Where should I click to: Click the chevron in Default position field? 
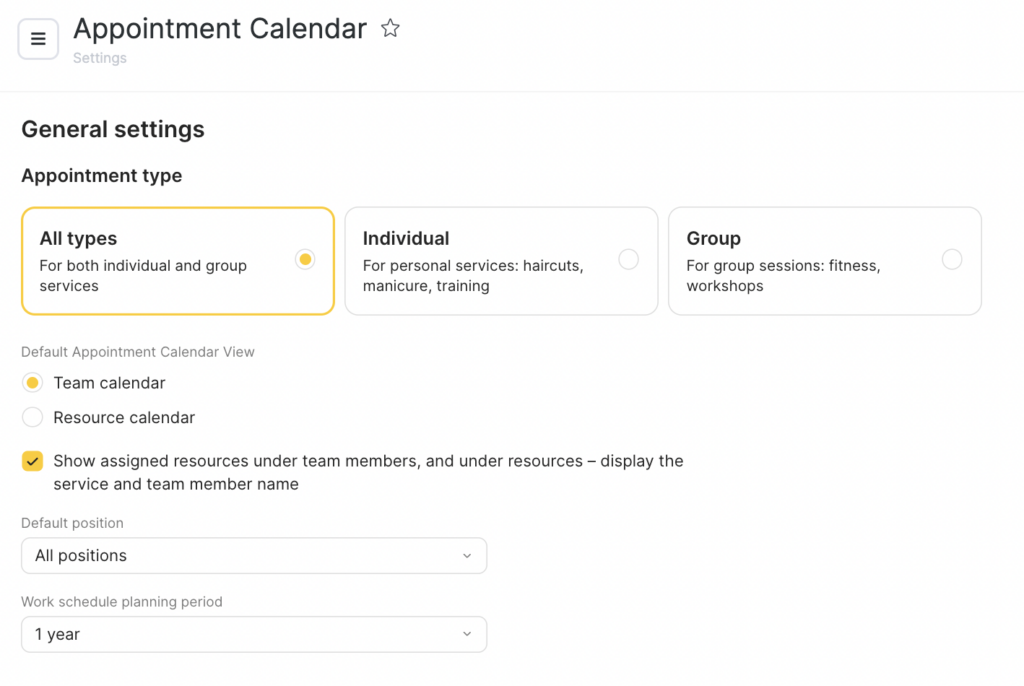(x=467, y=556)
